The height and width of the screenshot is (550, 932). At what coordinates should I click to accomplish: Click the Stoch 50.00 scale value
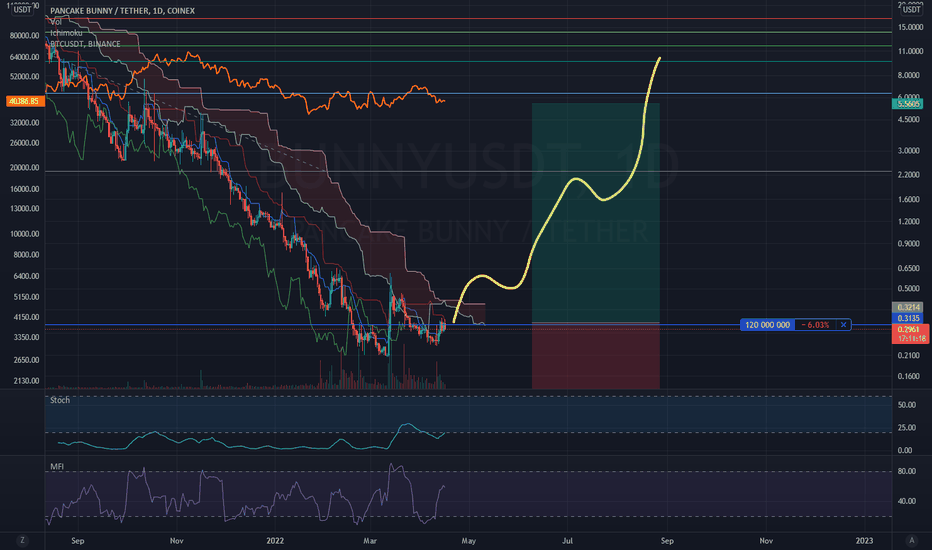pos(906,405)
